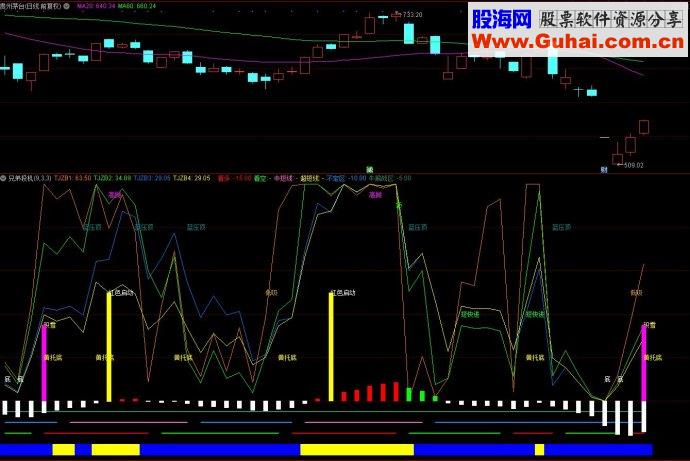The height and width of the screenshot is (461, 690).
Task: Open chart settings icon beside stock title
Action: [66, 6]
